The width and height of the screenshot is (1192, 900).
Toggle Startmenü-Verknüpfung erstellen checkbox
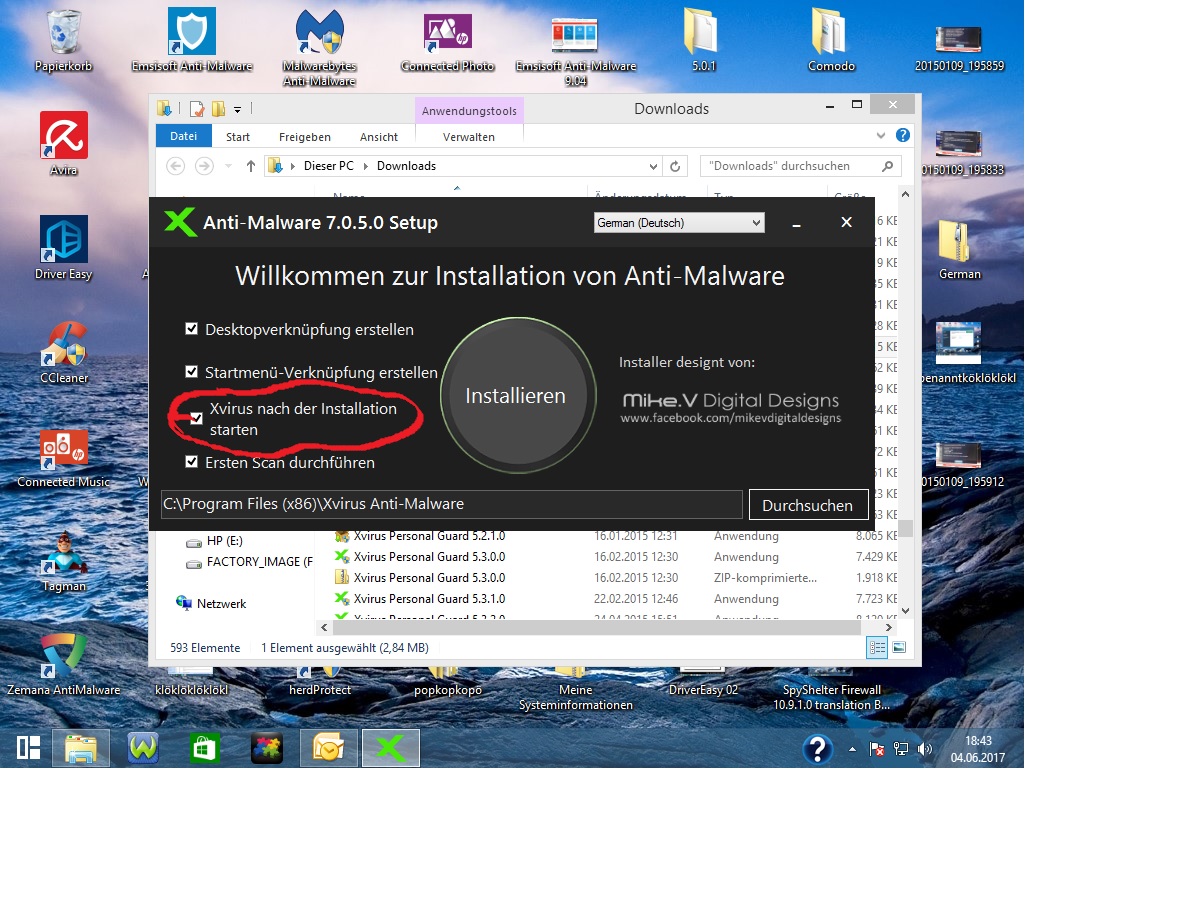pos(192,372)
